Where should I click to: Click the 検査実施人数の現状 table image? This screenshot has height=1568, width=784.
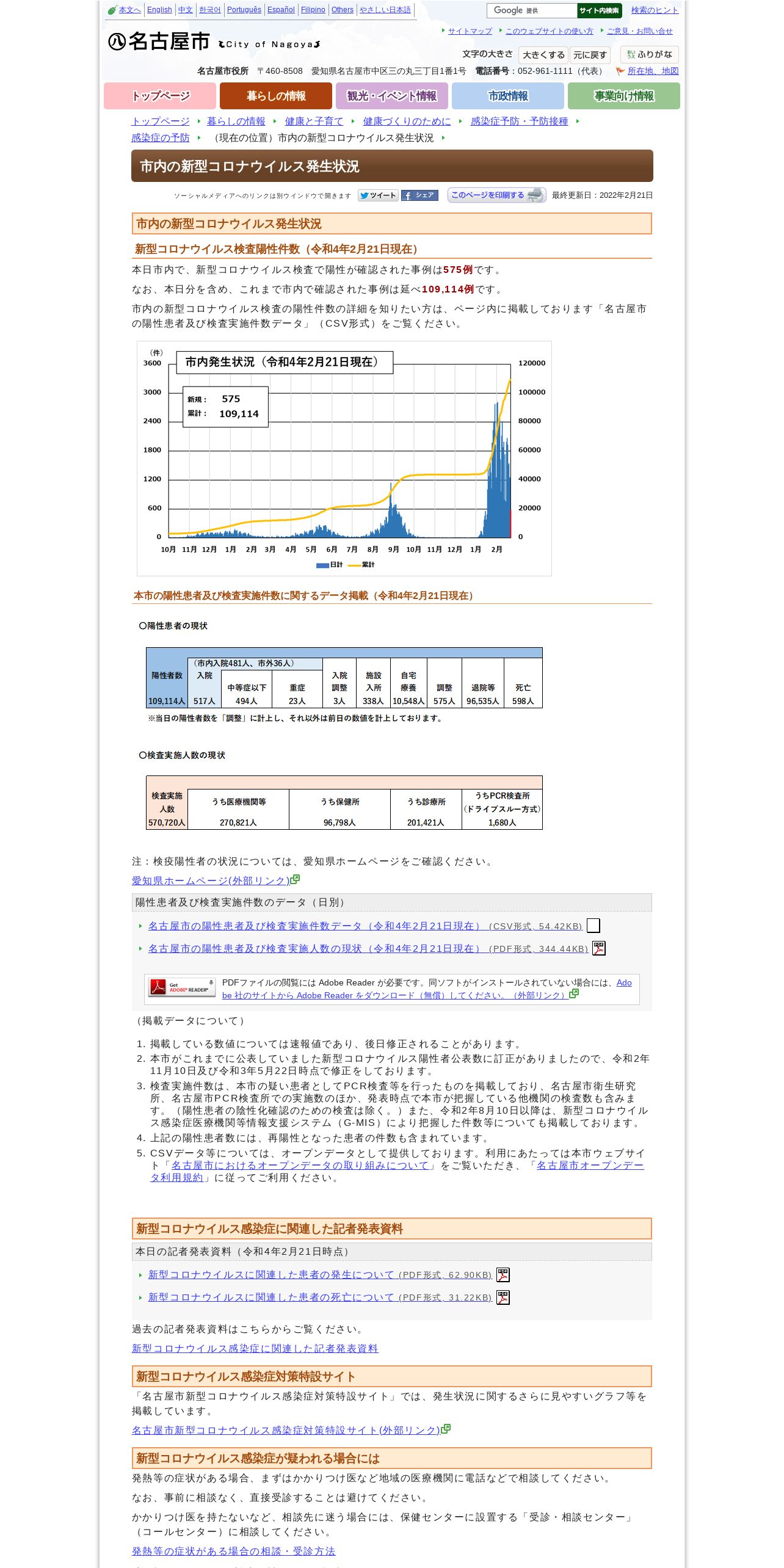click(x=344, y=803)
